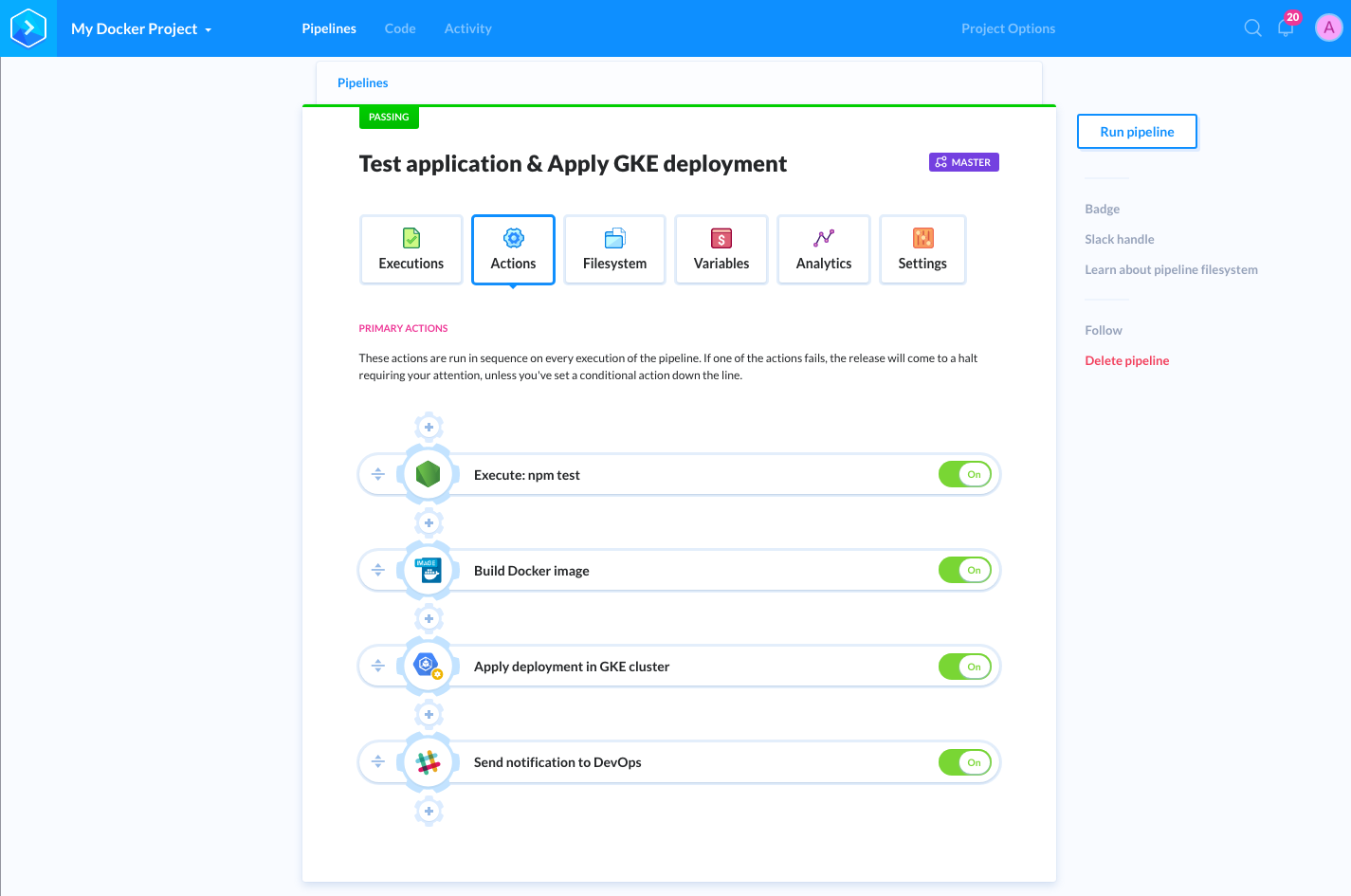Add action between npm test and Docker build

click(429, 522)
